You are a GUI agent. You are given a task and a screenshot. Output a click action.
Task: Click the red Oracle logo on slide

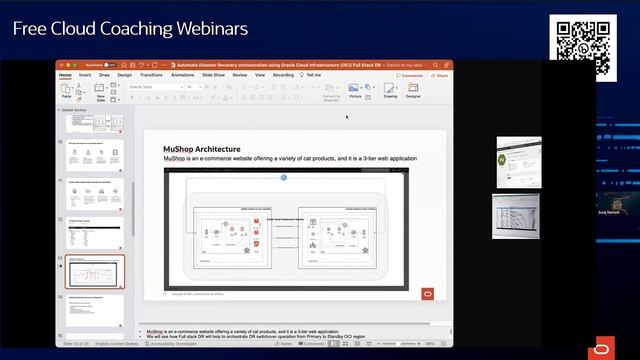click(x=427, y=294)
